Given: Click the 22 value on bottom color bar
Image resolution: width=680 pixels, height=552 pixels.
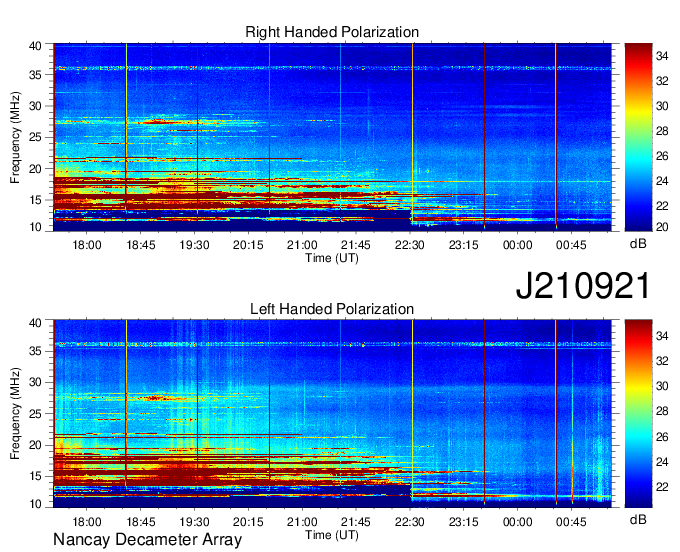Looking at the screenshot, I should (662, 487).
